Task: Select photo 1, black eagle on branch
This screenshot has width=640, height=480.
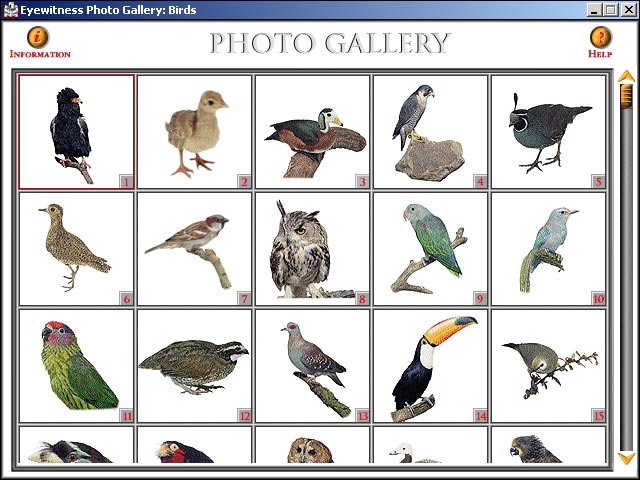Action: pos(76,131)
